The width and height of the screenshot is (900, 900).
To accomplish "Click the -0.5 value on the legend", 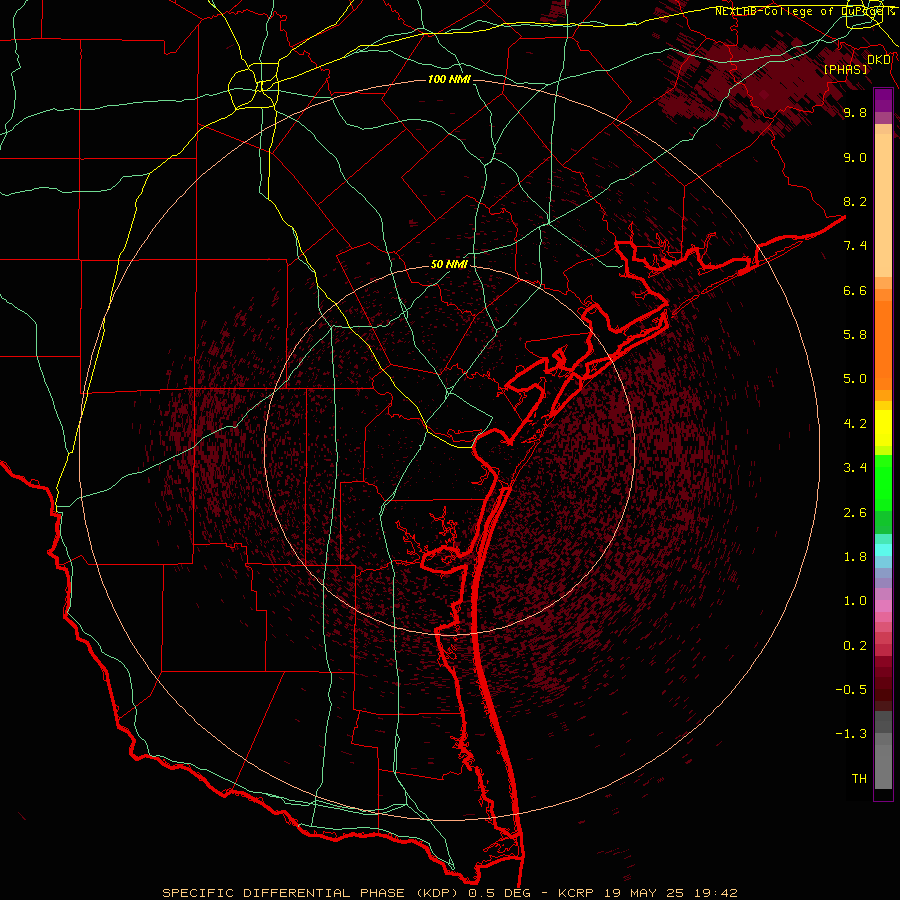I will 851,690.
